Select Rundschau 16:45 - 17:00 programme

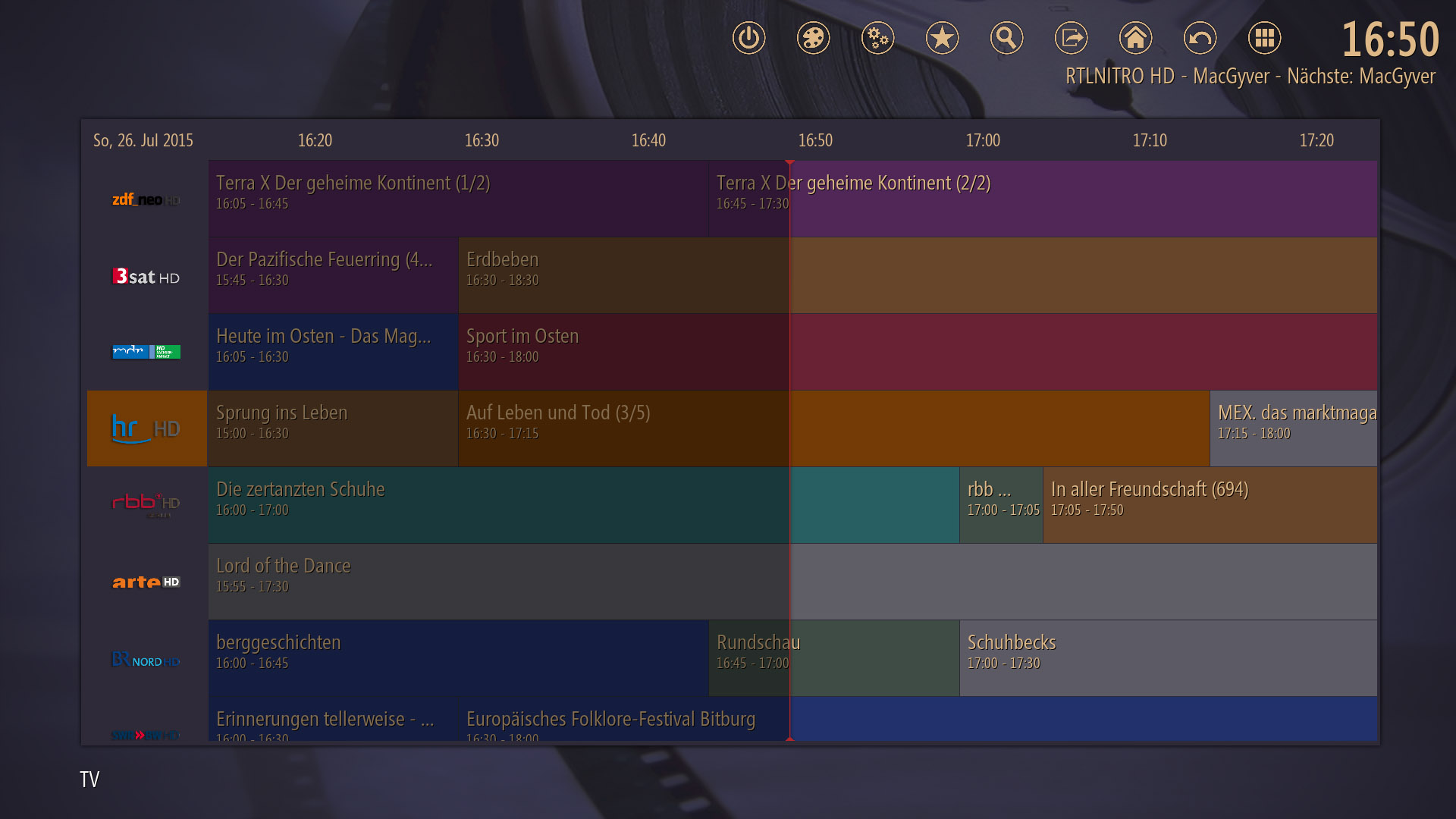click(834, 658)
